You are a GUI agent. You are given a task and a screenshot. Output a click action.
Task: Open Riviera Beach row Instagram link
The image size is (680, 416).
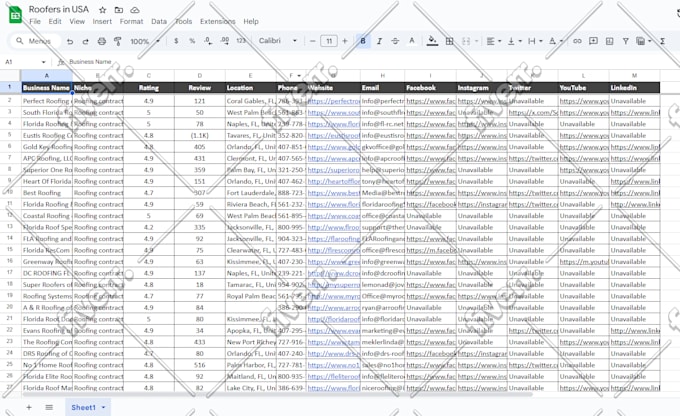[482, 204]
